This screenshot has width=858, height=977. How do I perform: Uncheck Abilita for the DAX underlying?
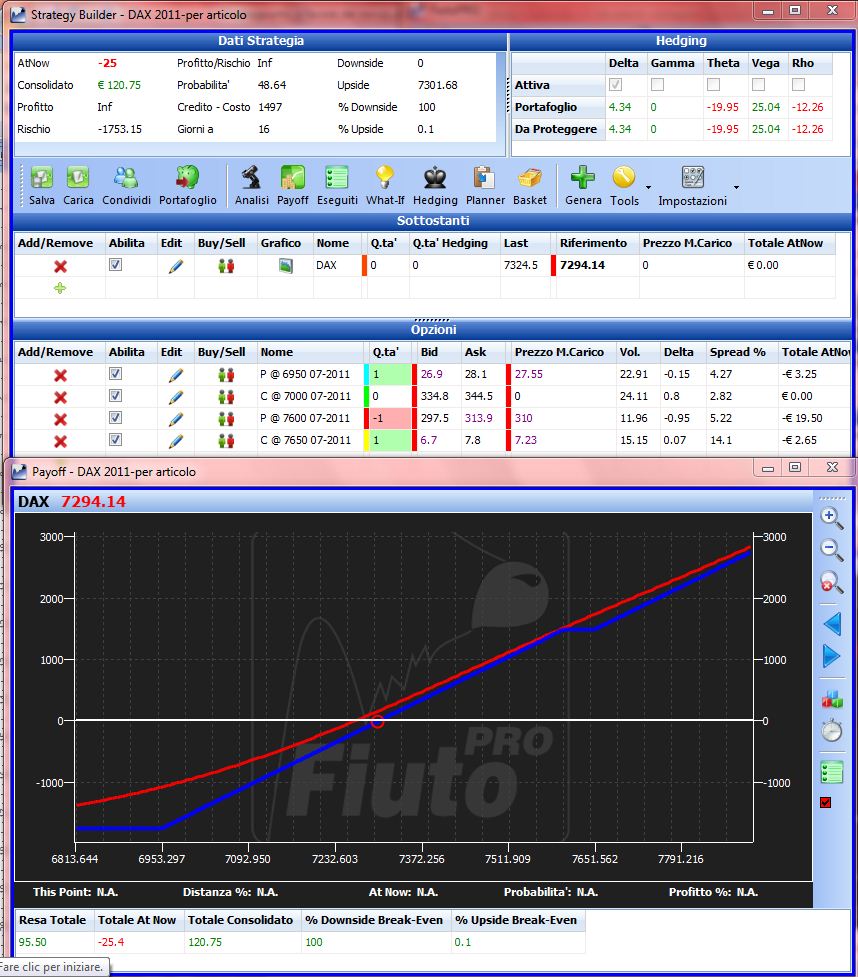[115, 265]
